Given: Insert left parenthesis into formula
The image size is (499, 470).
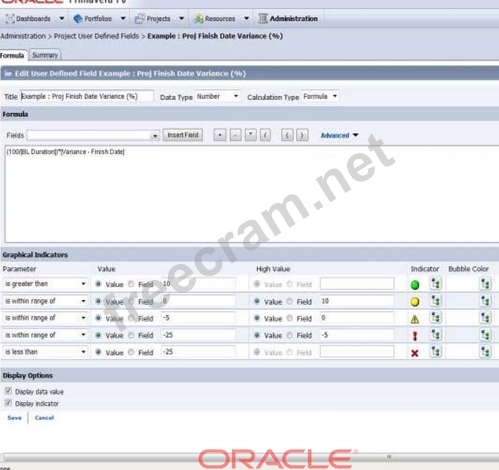Looking at the screenshot, I should 287,135.
